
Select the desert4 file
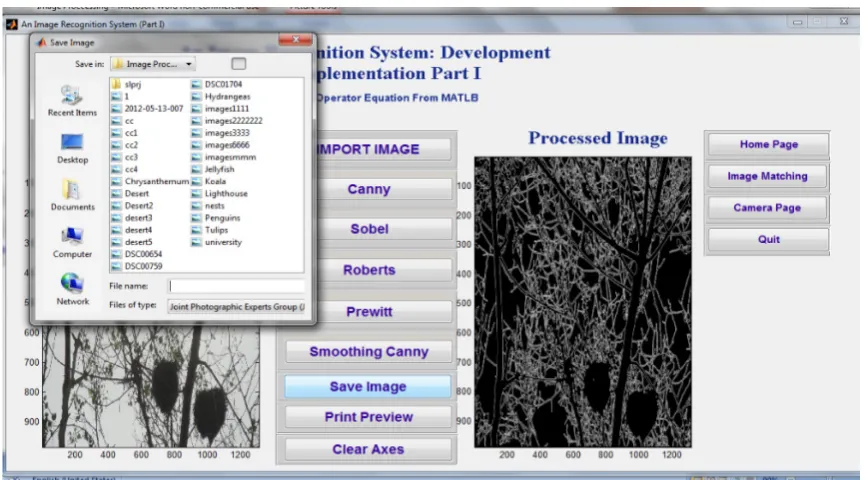pos(132,230)
